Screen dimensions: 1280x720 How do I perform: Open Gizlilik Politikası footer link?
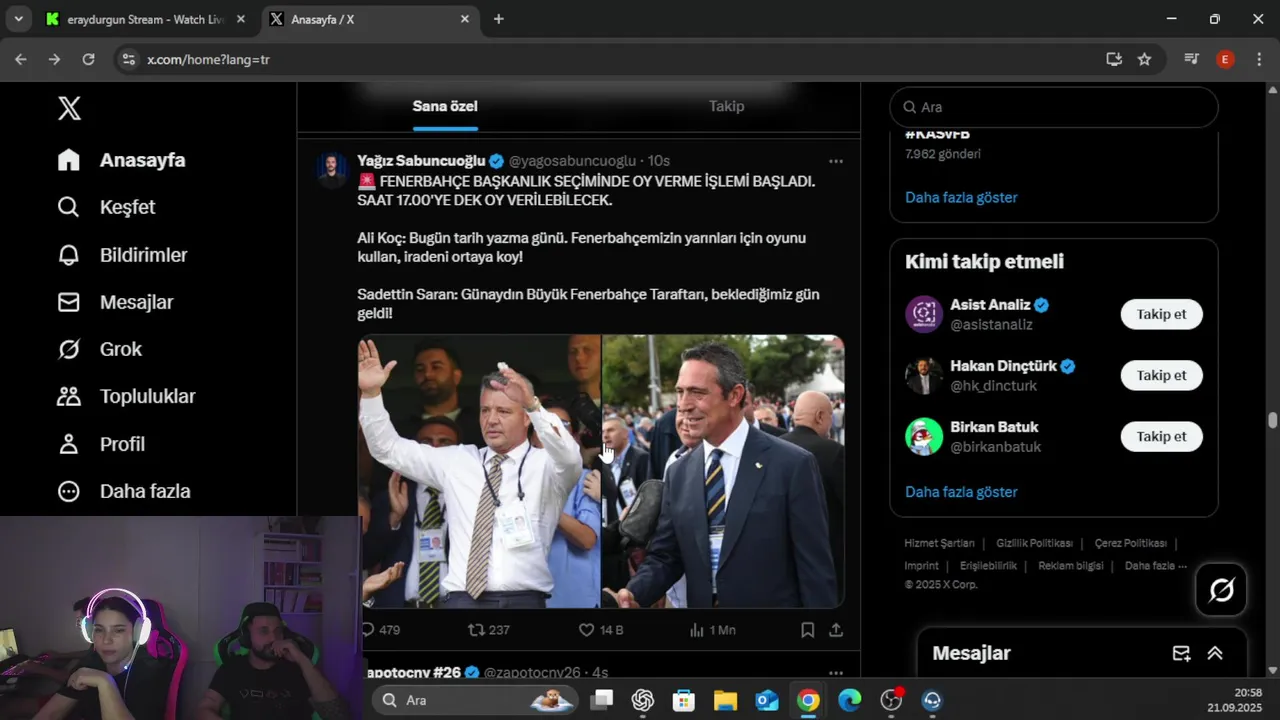tap(1034, 543)
